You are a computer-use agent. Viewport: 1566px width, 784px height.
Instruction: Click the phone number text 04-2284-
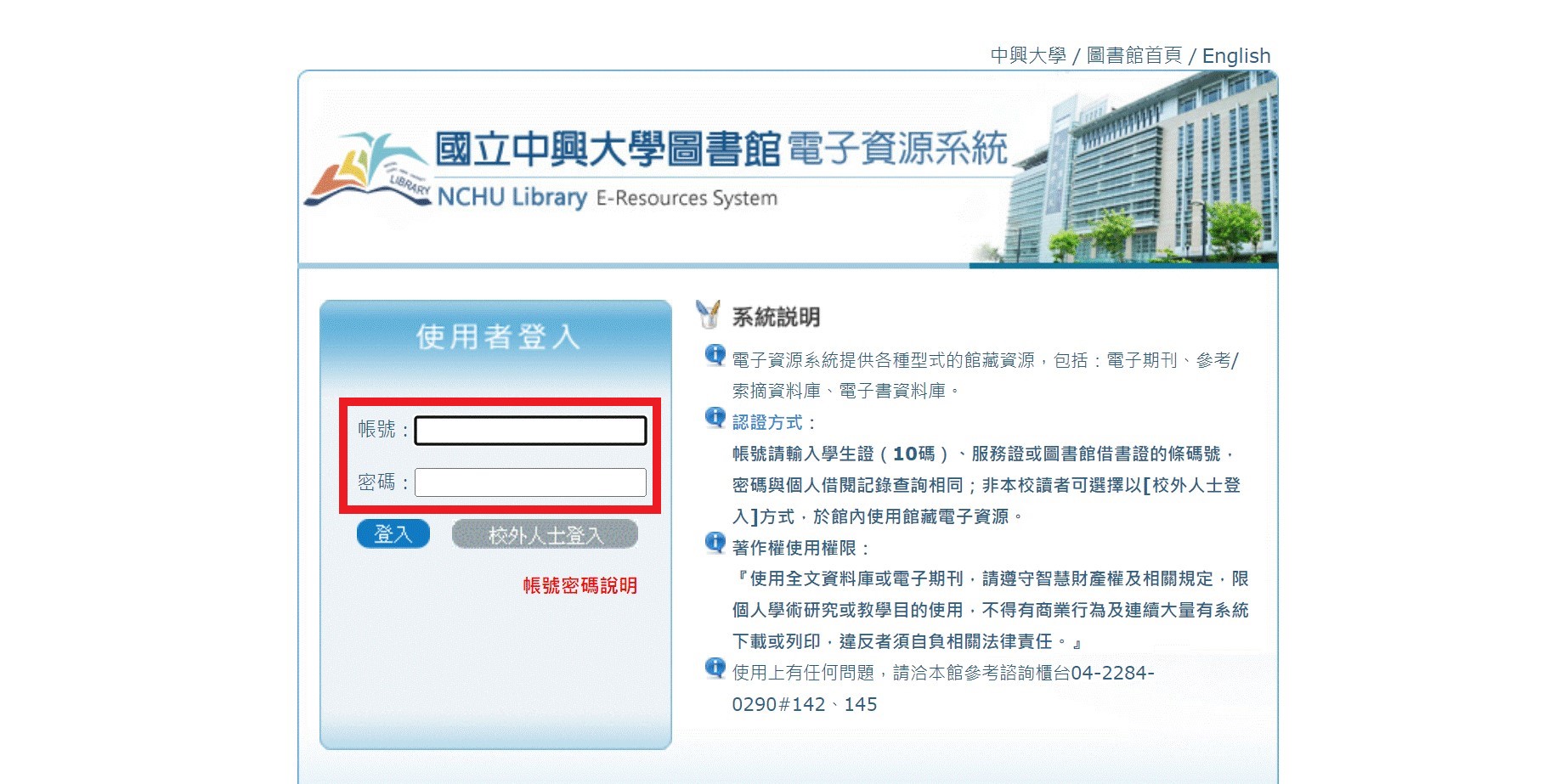[x=1112, y=673]
